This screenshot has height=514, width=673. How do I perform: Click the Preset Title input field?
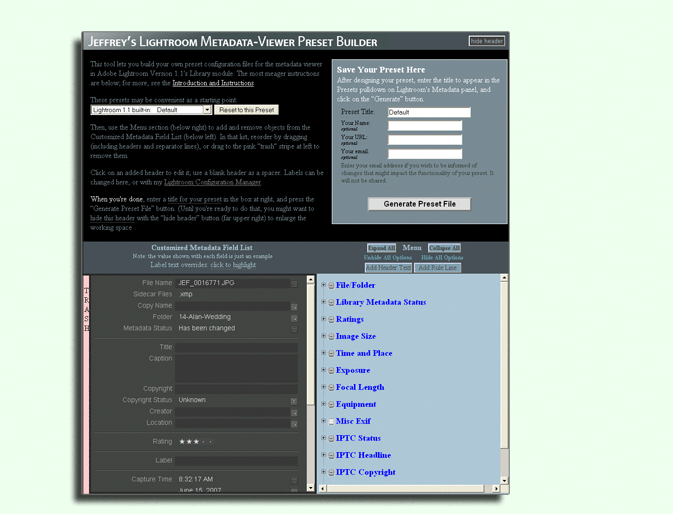pyautogui.click(x=429, y=112)
